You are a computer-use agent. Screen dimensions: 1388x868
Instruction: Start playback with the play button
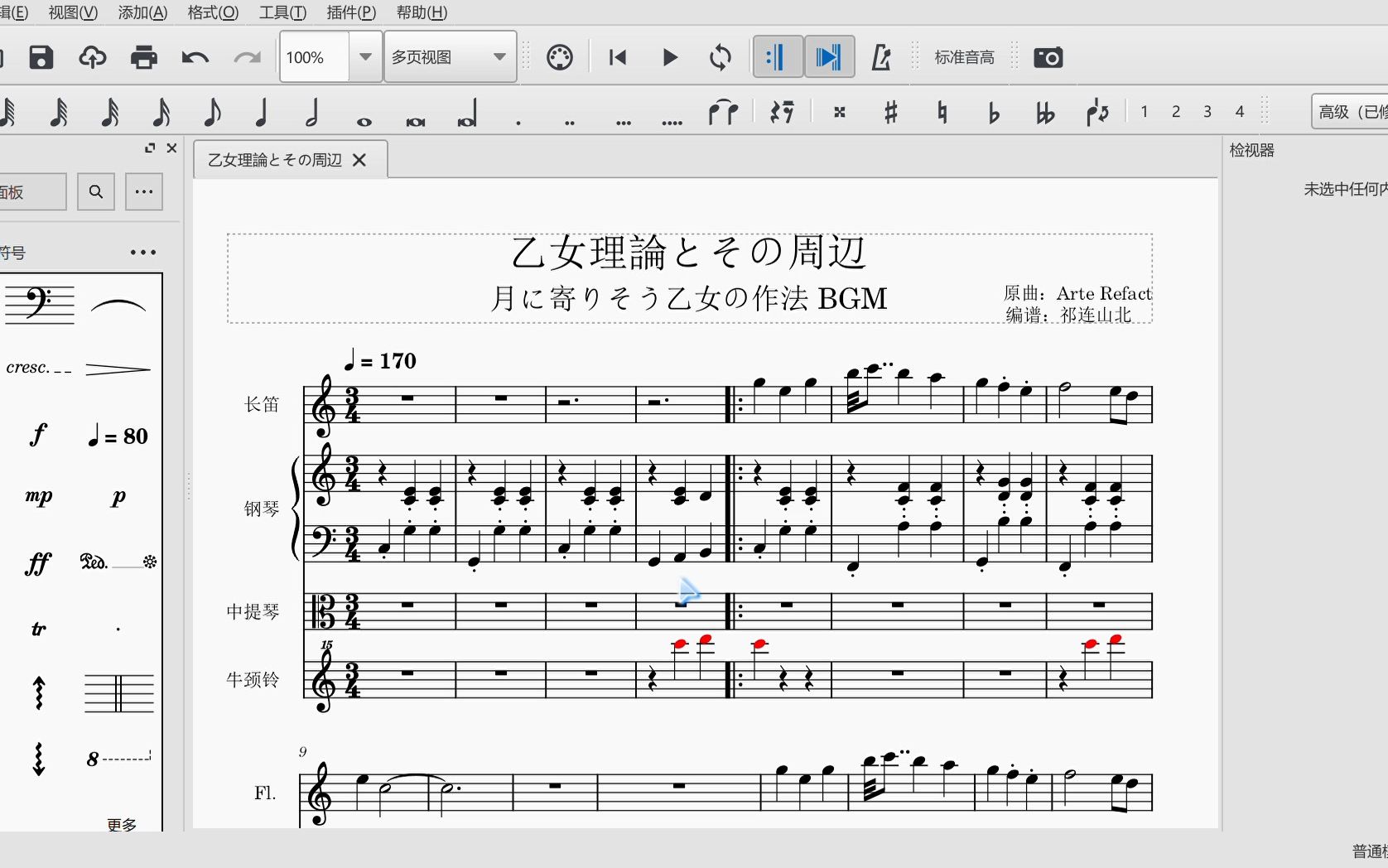(x=670, y=57)
